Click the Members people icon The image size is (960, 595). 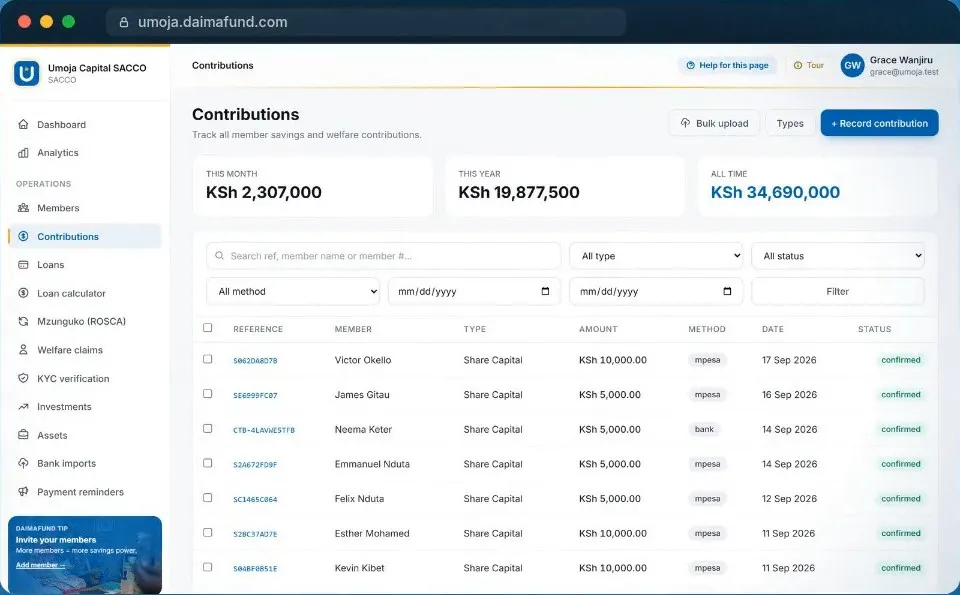[x=23, y=208]
